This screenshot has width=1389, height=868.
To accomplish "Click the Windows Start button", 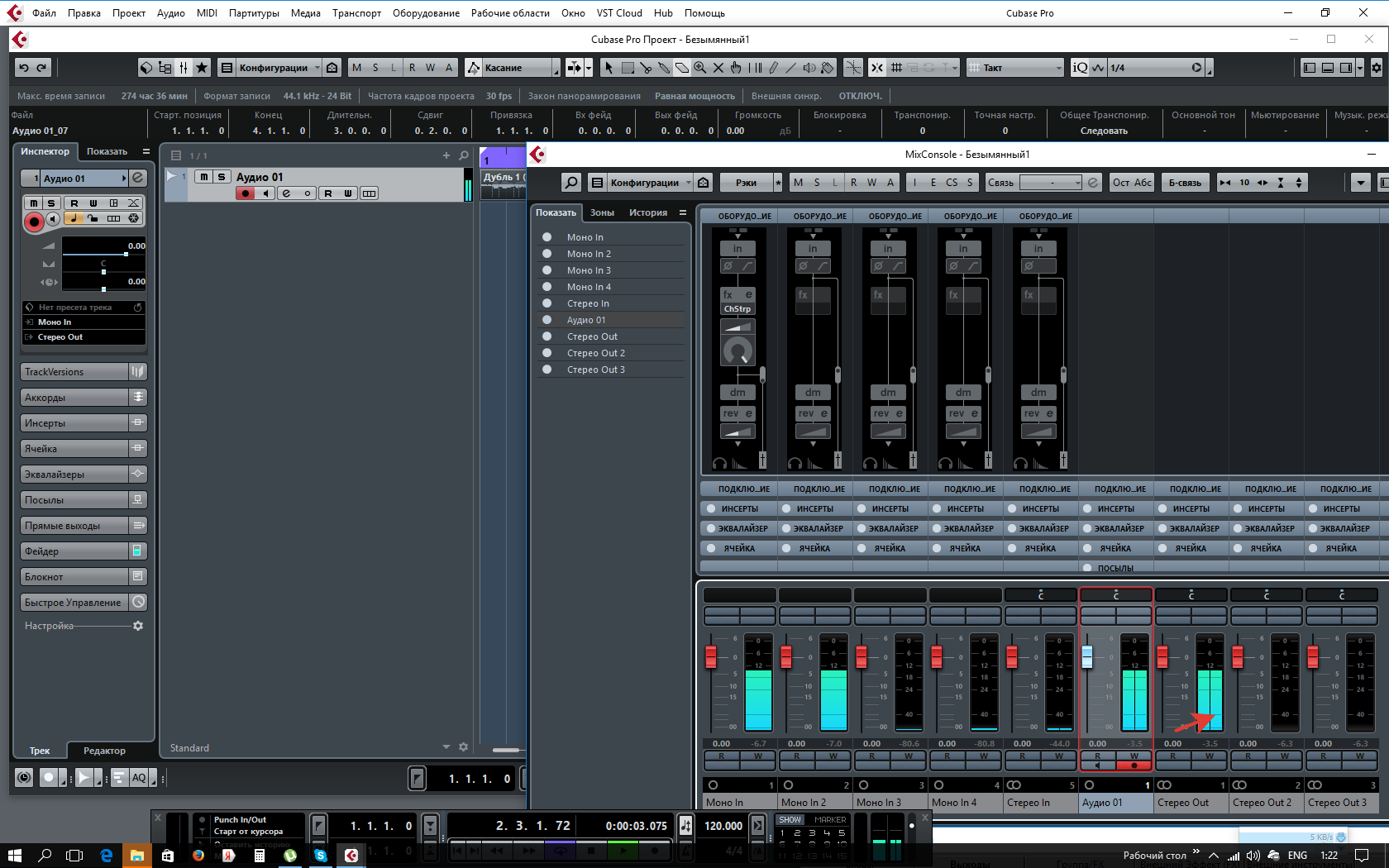I will [14, 856].
